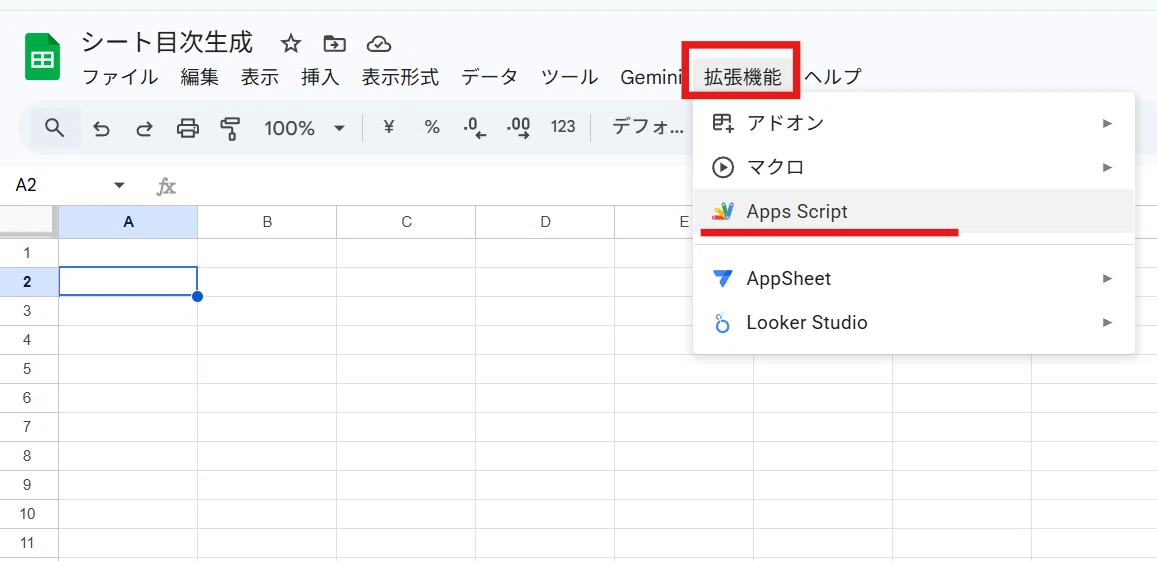Select column B header
The width and height of the screenshot is (1157, 561).
pos(267,221)
